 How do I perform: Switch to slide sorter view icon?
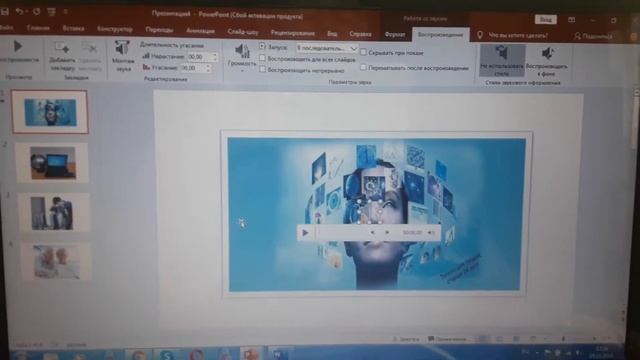500,339
